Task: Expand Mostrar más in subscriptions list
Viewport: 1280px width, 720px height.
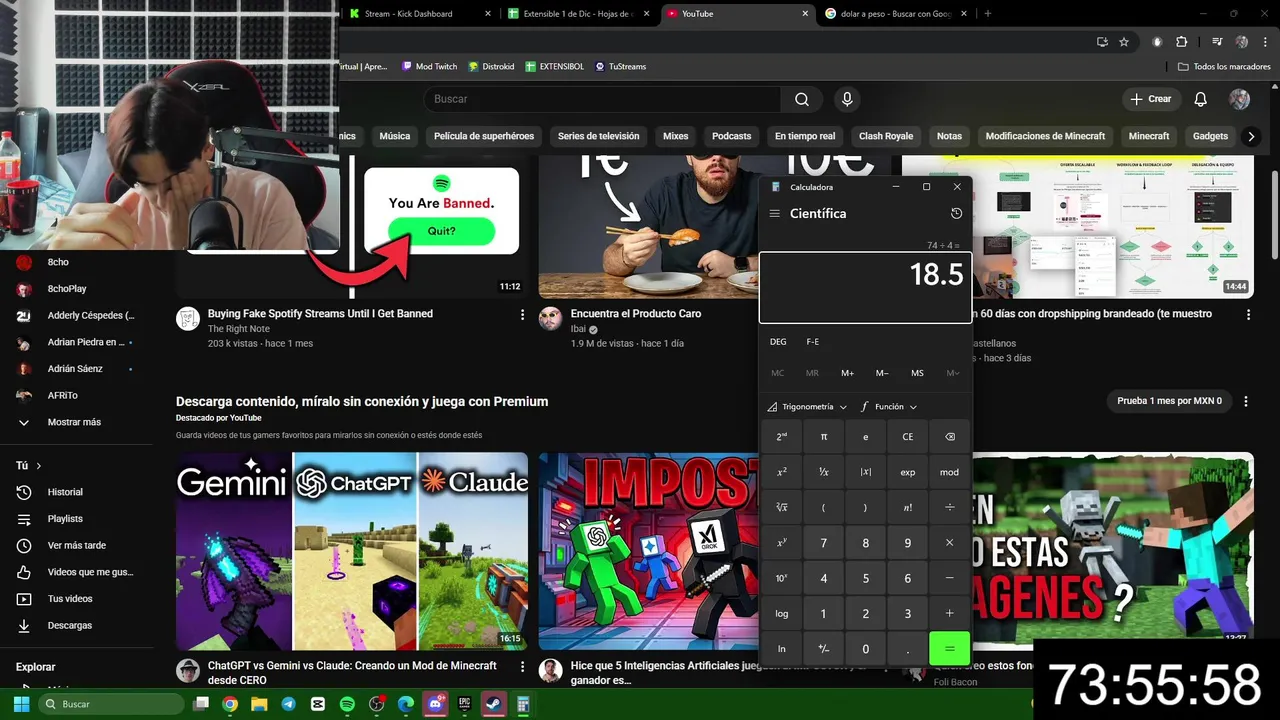Action: click(74, 422)
